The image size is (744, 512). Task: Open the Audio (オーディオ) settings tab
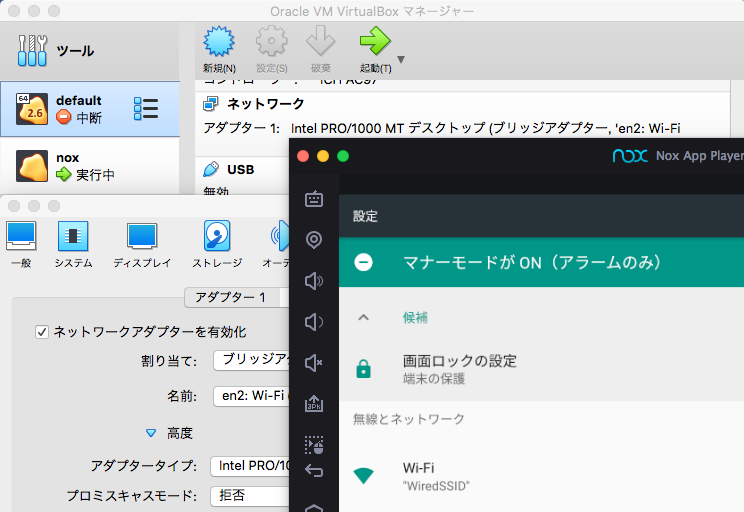tap(276, 244)
